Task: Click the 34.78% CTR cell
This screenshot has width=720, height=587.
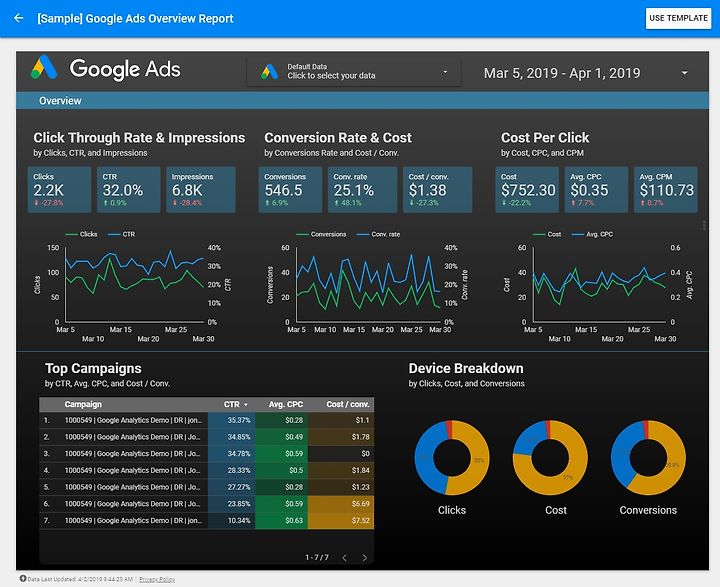Action: 232,454
